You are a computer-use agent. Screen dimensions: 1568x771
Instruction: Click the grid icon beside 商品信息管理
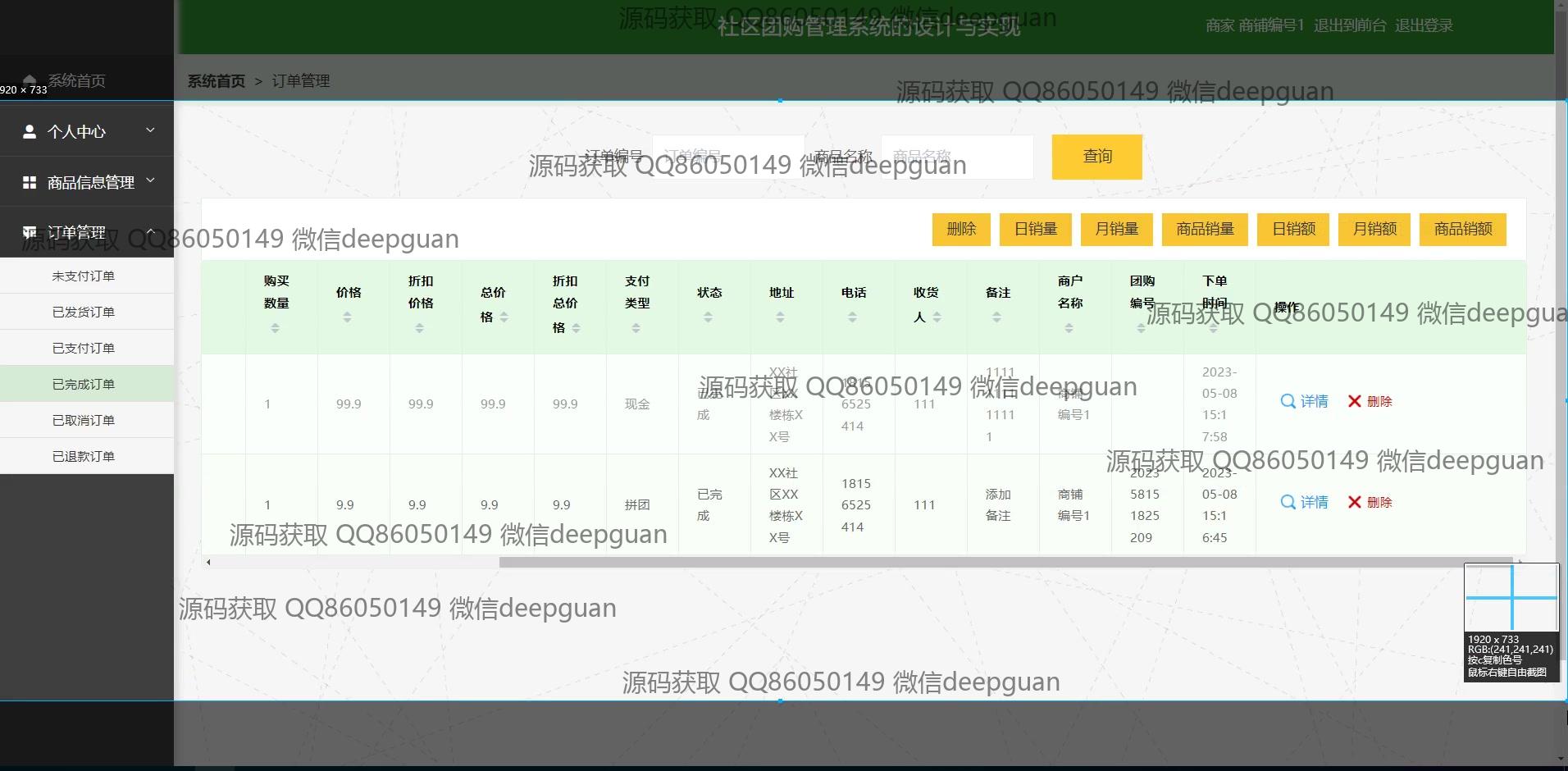click(30, 182)
